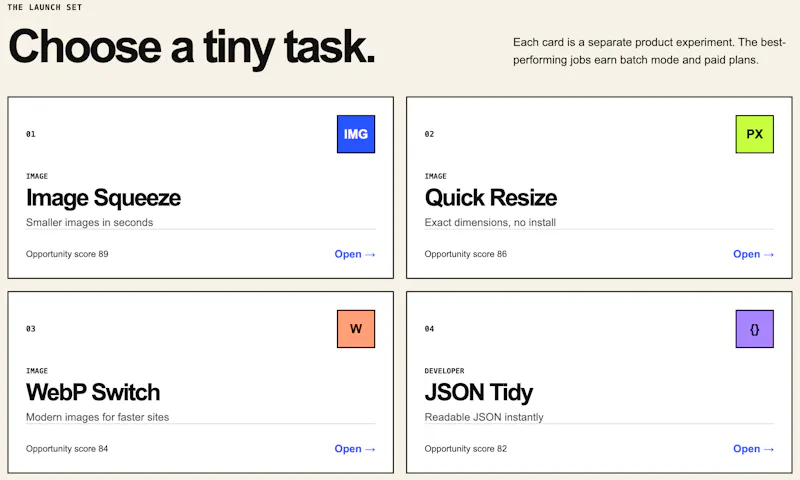Viewport: 800px width, 480px height.
Task: Click 'Opportunity score 82' text
Action: tap(466, 449)
